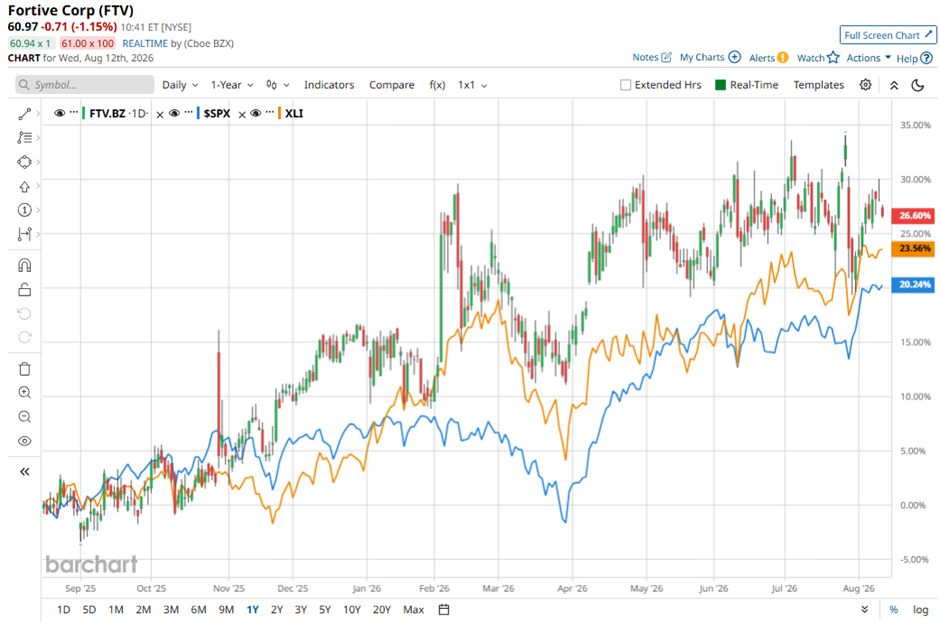The image size is (940, 625).
Task: Open the Full Screen Chart button
Action: (x=888, y=35)
